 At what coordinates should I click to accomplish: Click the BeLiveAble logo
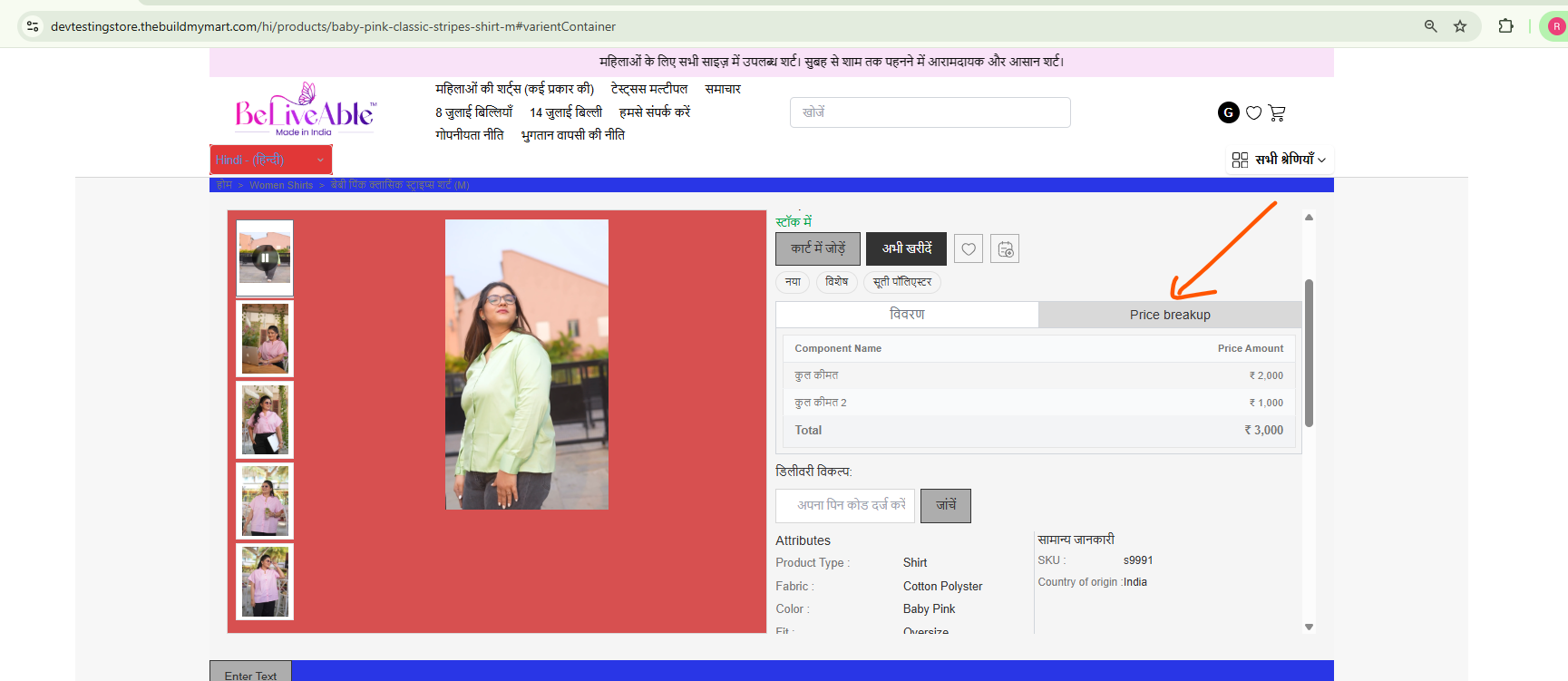(305, 110)
